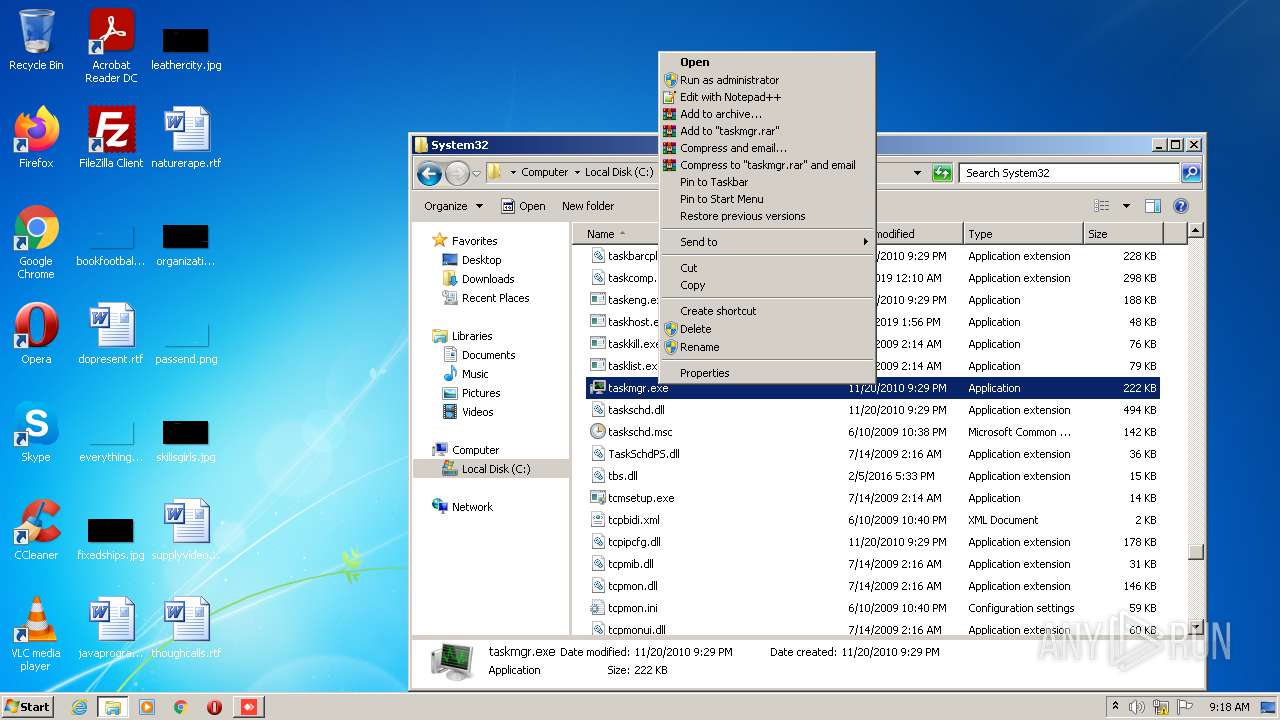Image resolution: width=1280 pixels, height=720 pixels.
Task: Choose Rename in the context menu
Action: [x=767, y=347]
